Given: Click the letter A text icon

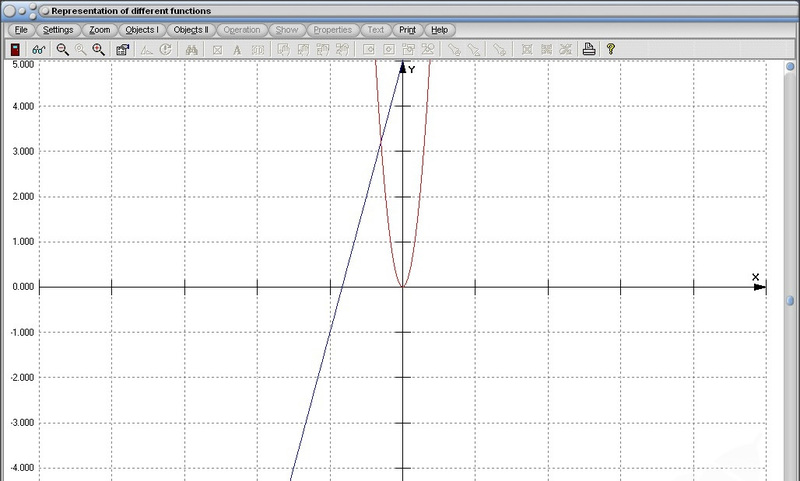Looking at the screenshot, I should (237, 50).
